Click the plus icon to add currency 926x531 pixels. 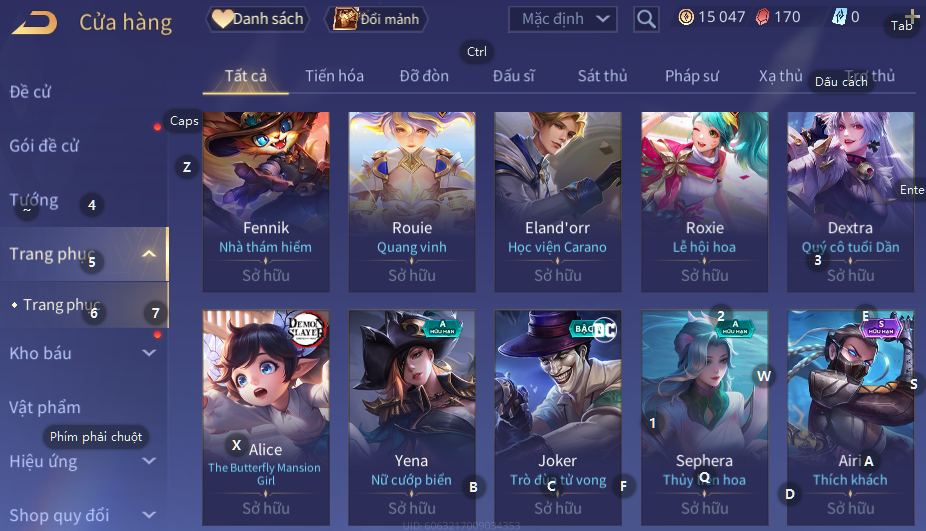pos(911,16)
